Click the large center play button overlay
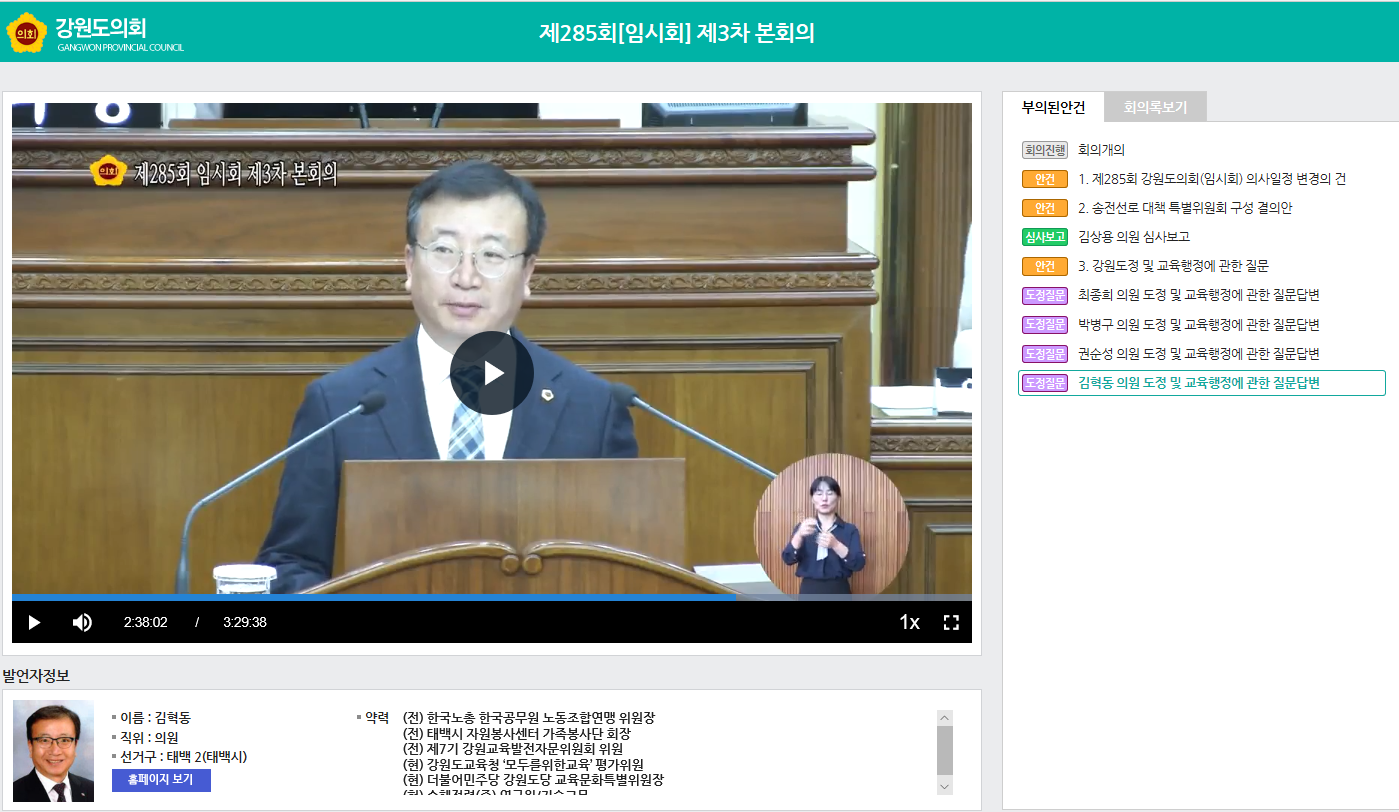The width and height of the screenshot is (1399, 812). (491, 373)
